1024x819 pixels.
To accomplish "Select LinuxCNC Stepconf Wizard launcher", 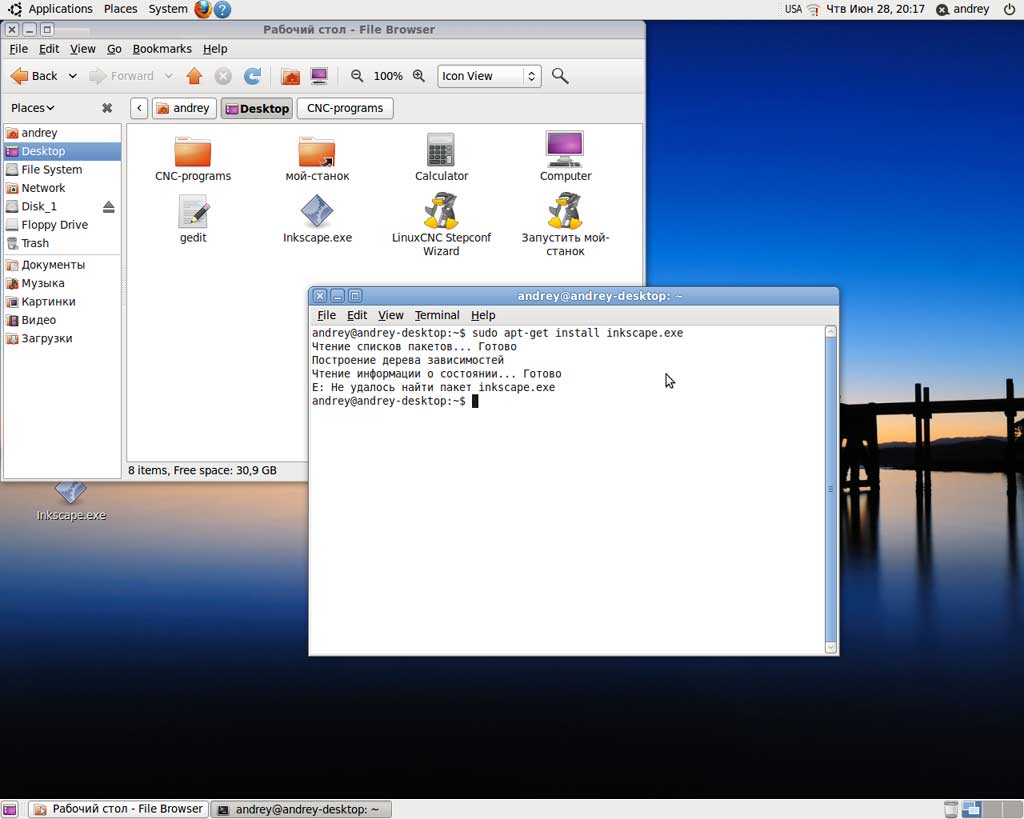I will pos(441,225).
